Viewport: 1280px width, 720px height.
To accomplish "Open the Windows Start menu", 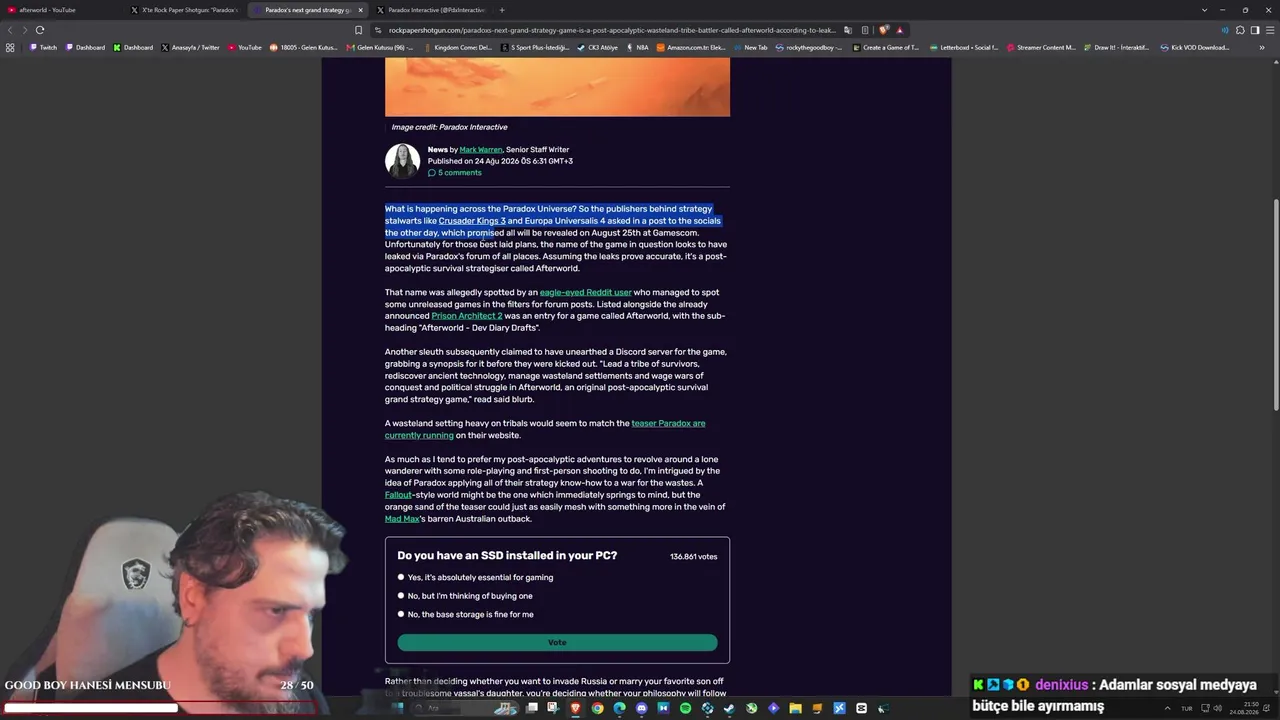I will [x=397, y=708].
